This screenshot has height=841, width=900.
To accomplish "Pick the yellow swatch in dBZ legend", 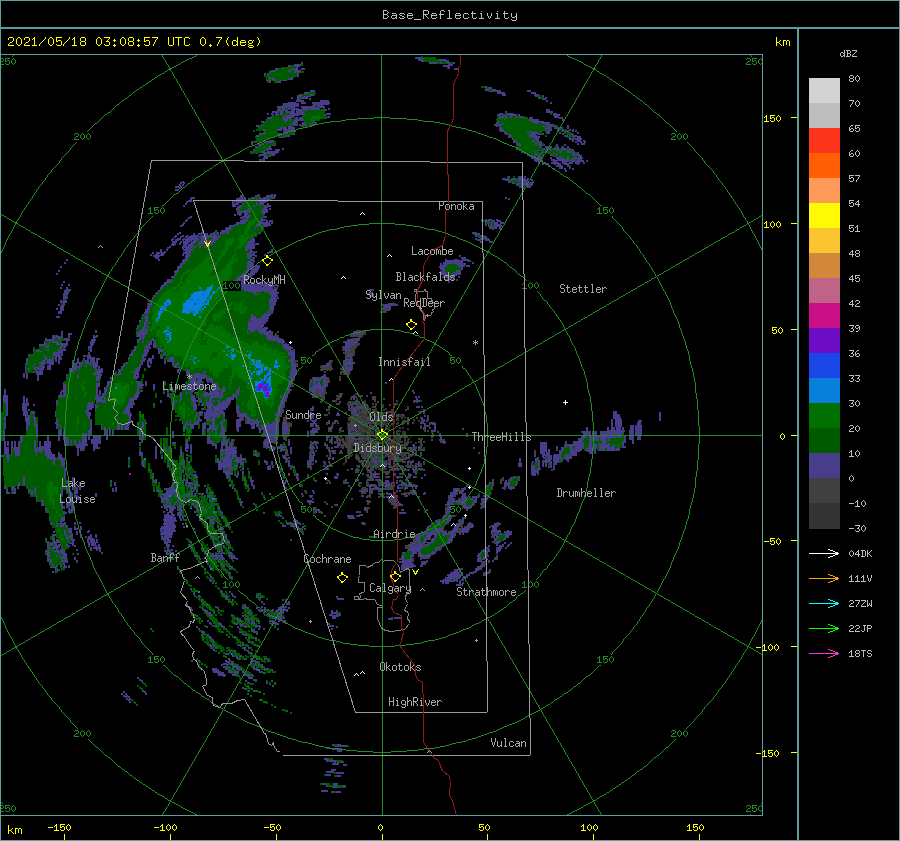I will pyautogui.click(x=824, y=216).
